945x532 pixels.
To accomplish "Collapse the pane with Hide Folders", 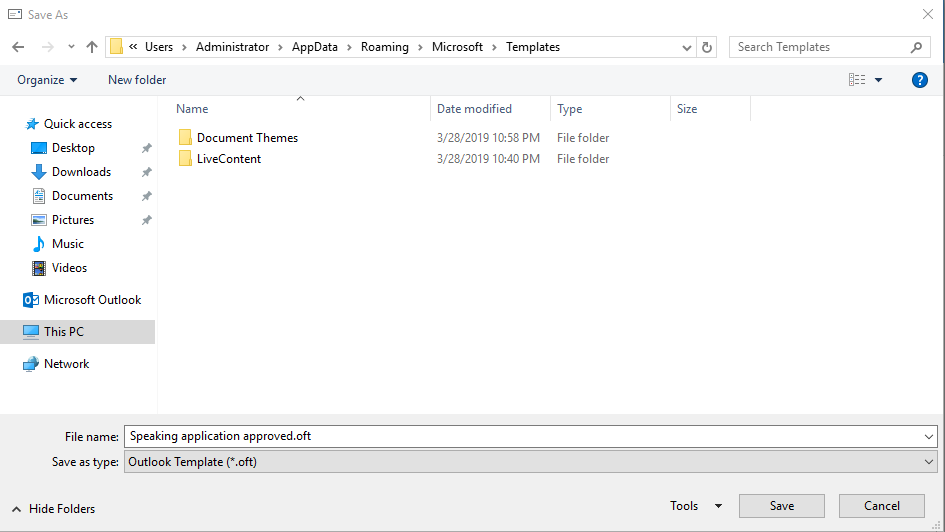I will point(54,509).
